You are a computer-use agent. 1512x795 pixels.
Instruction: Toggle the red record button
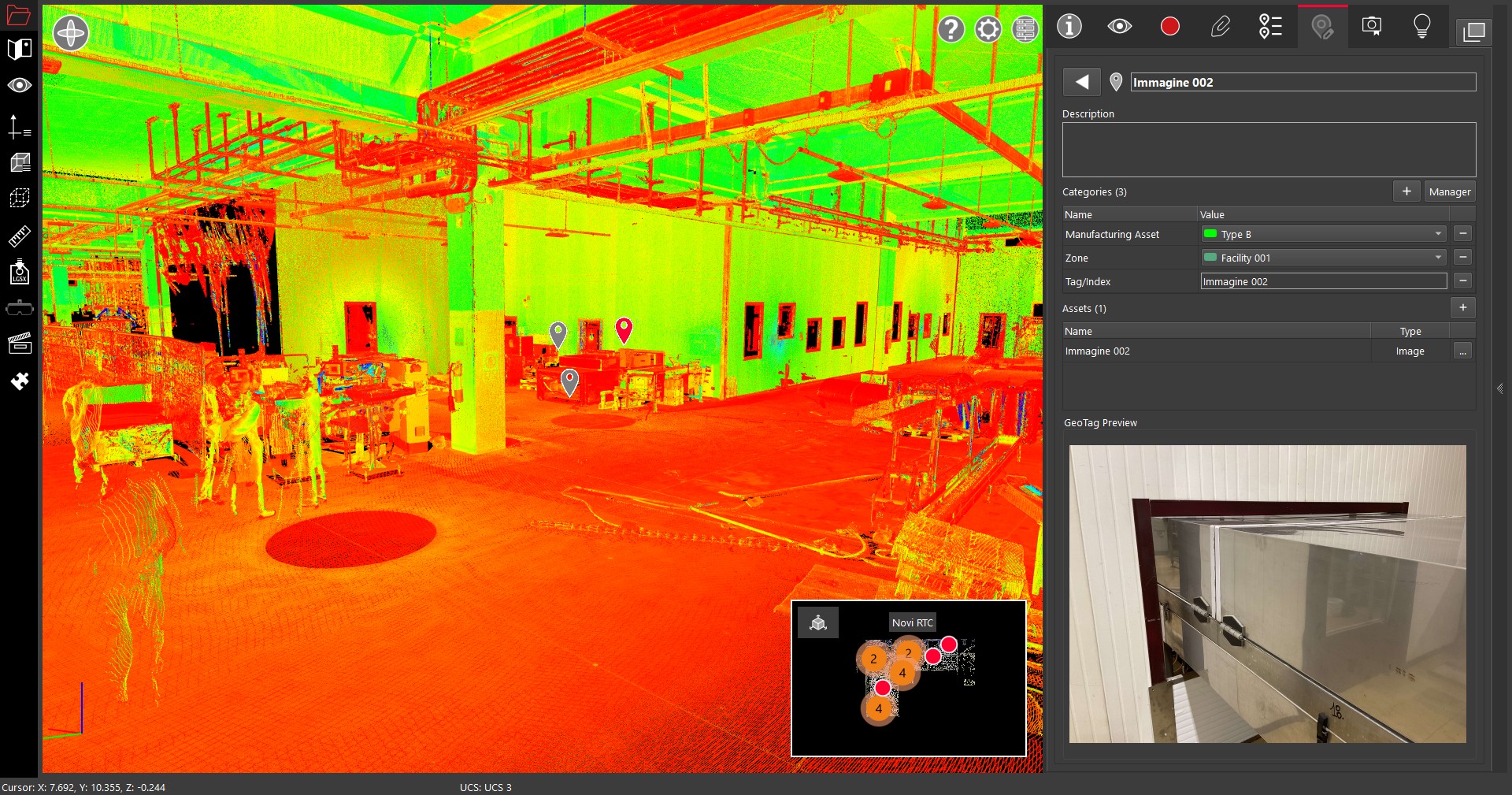(1169, 27)
